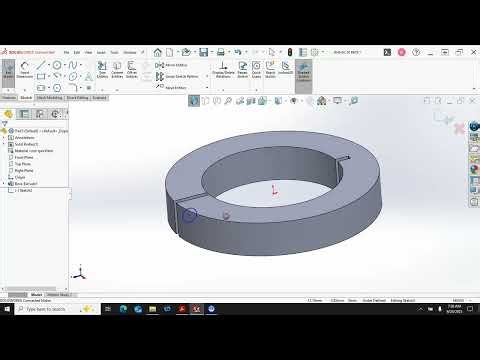Open the Slot tool dropdown arrow

pyautogui.click(x=49, y=88)
